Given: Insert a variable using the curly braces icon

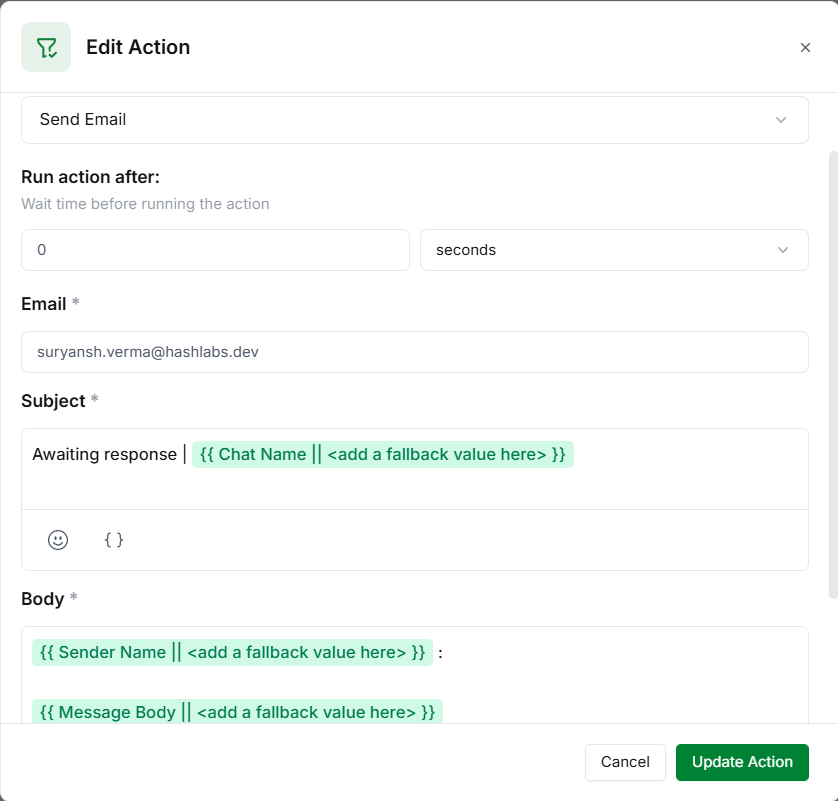Looking at the screenshot, I should tap(114, 540).
